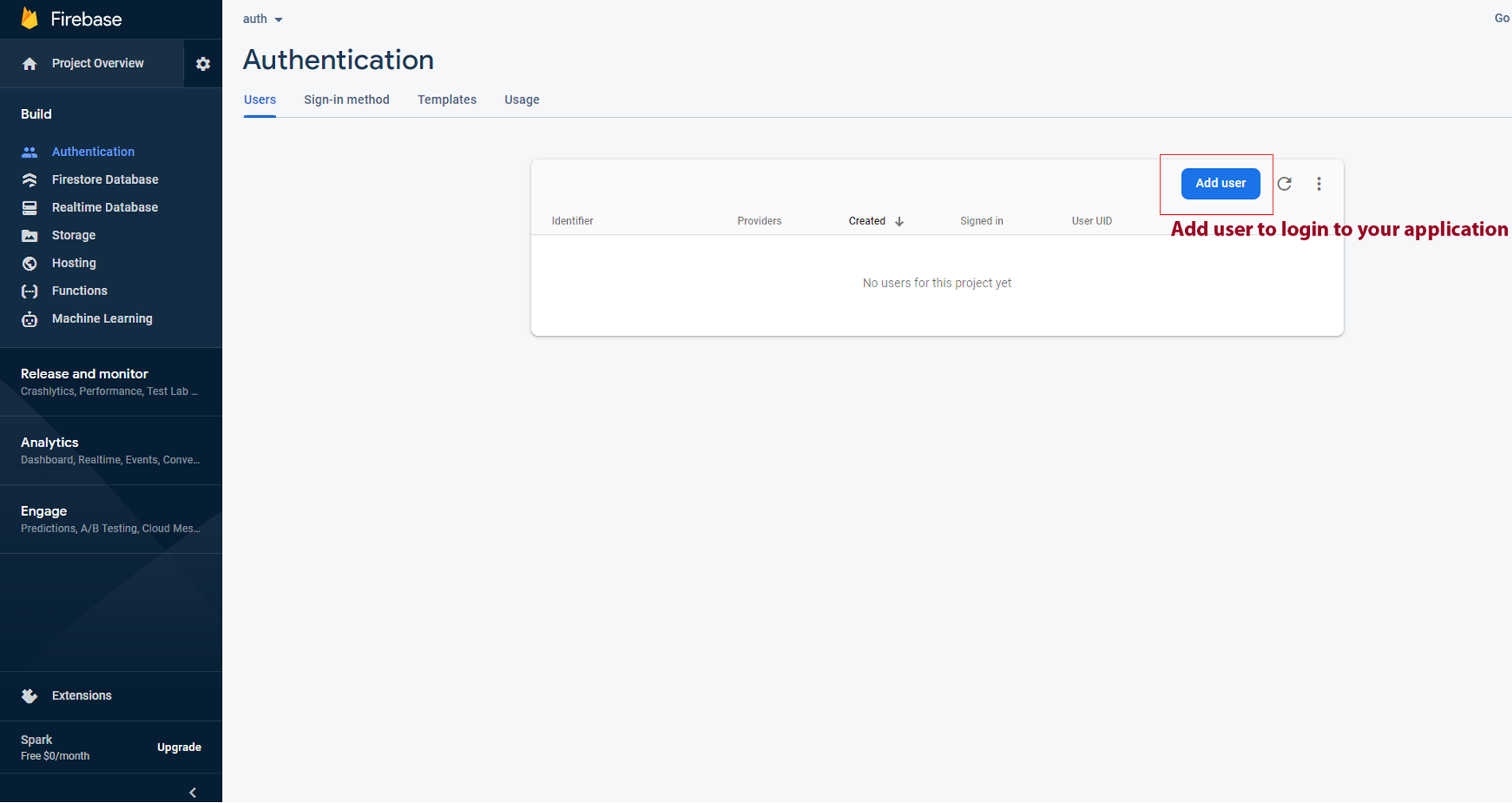
Task: Expand the Release and monitor section
Action: coord(84,374)
